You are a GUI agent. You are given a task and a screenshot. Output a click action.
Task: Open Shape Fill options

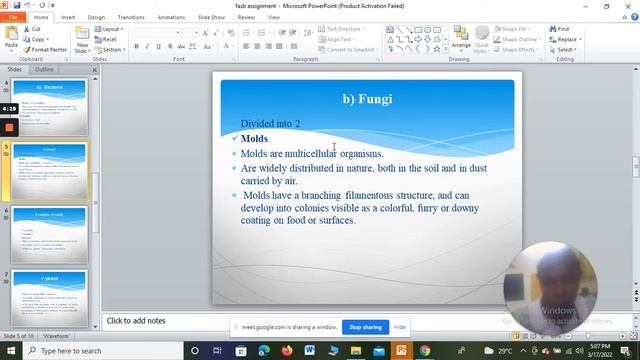coord(512,29)
